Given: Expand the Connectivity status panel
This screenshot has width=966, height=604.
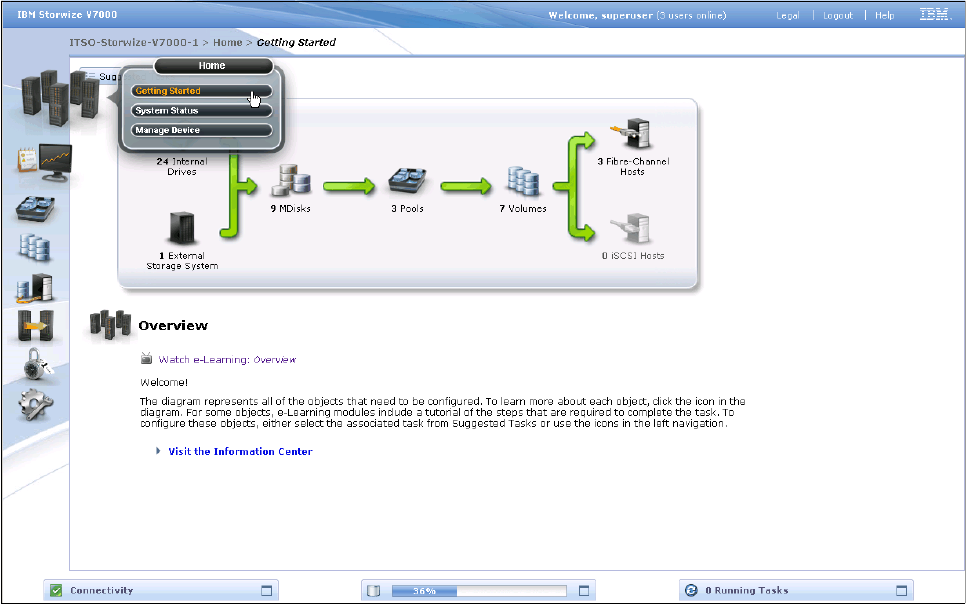Looking at the screenshot, I should pyautogui.click(x=266, y=591).
